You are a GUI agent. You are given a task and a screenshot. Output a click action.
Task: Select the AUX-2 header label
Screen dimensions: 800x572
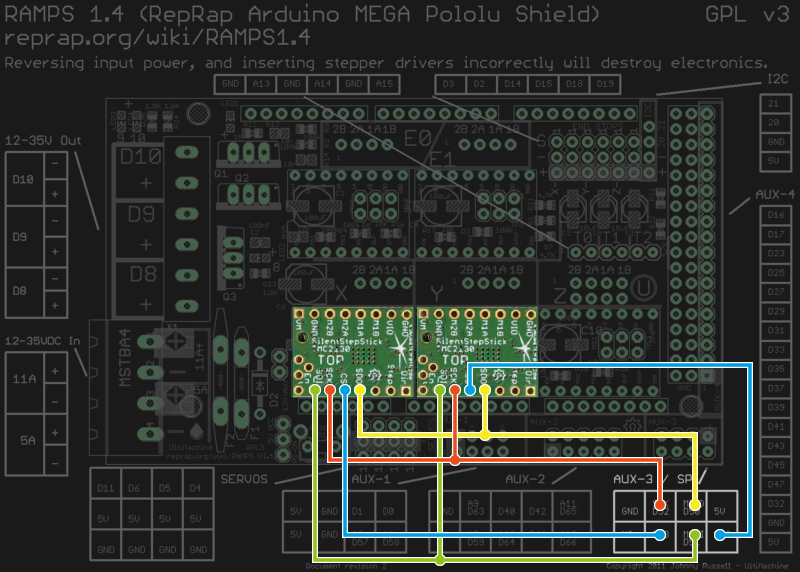coord(525,479)
